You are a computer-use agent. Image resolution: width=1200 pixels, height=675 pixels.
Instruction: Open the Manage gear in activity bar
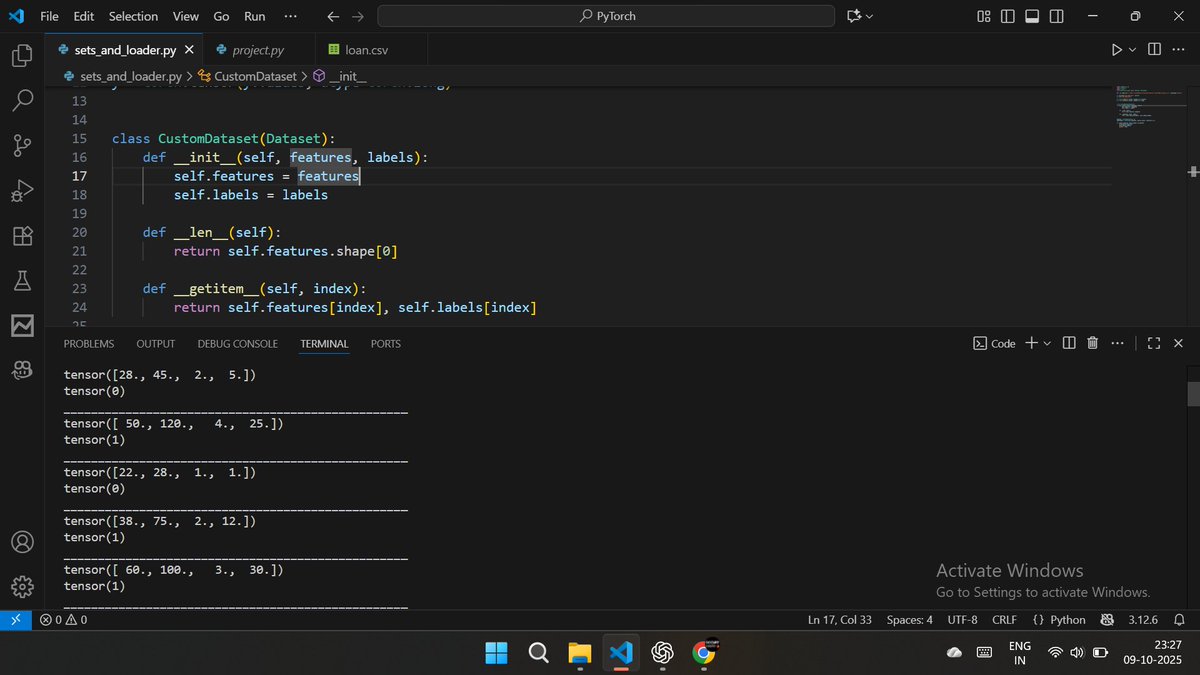tap(22, 586)
